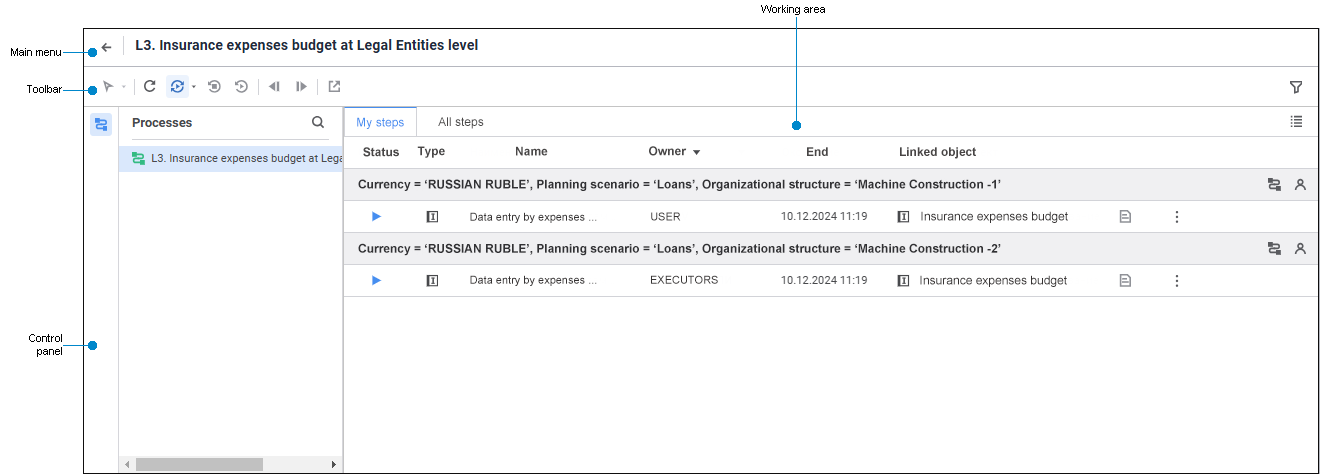Open user icon for Machine Construction -1
Viewport: 1327px width, 474px height.
(1300, 185)
